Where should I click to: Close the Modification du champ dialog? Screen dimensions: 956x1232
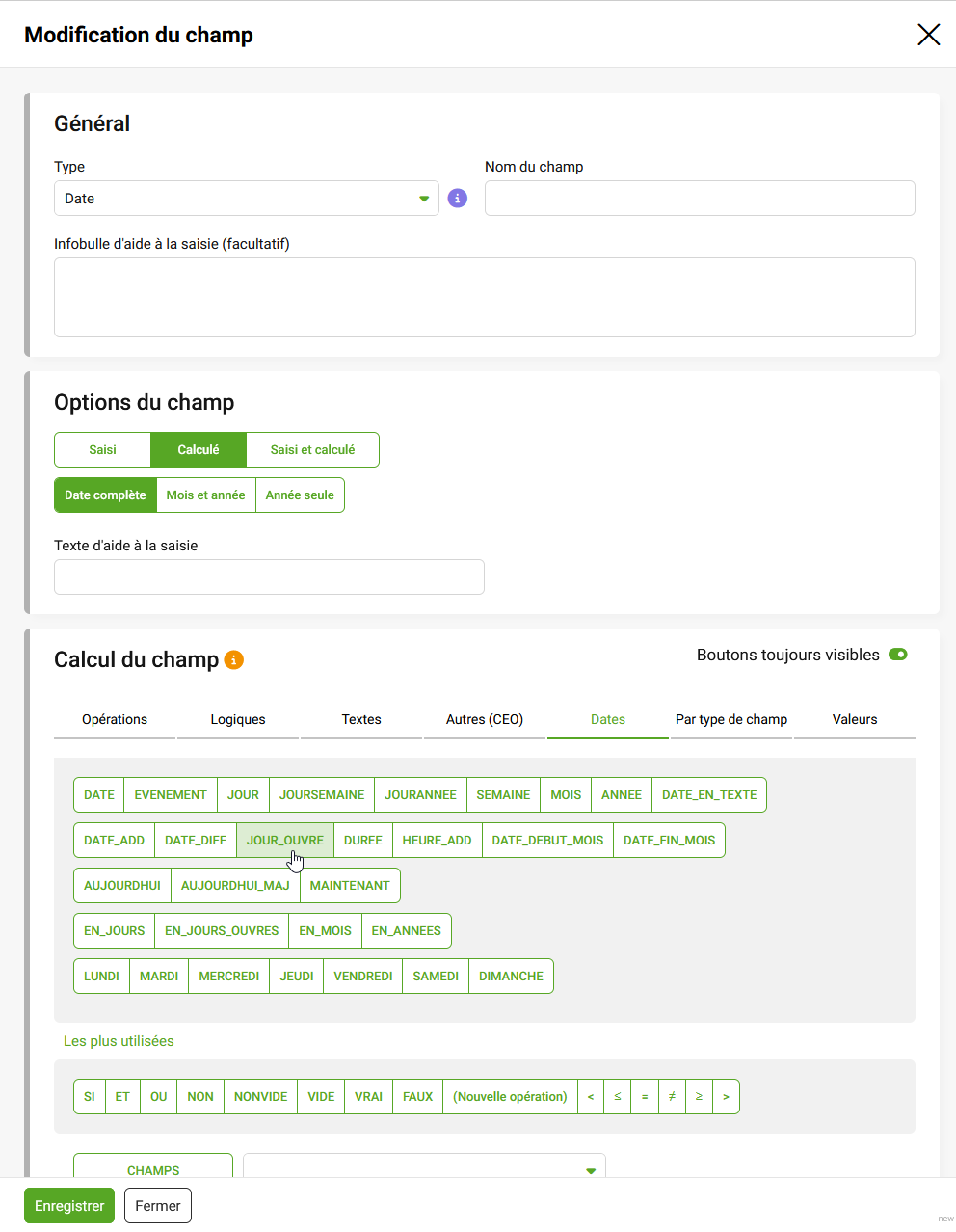[x=928, y=35]
